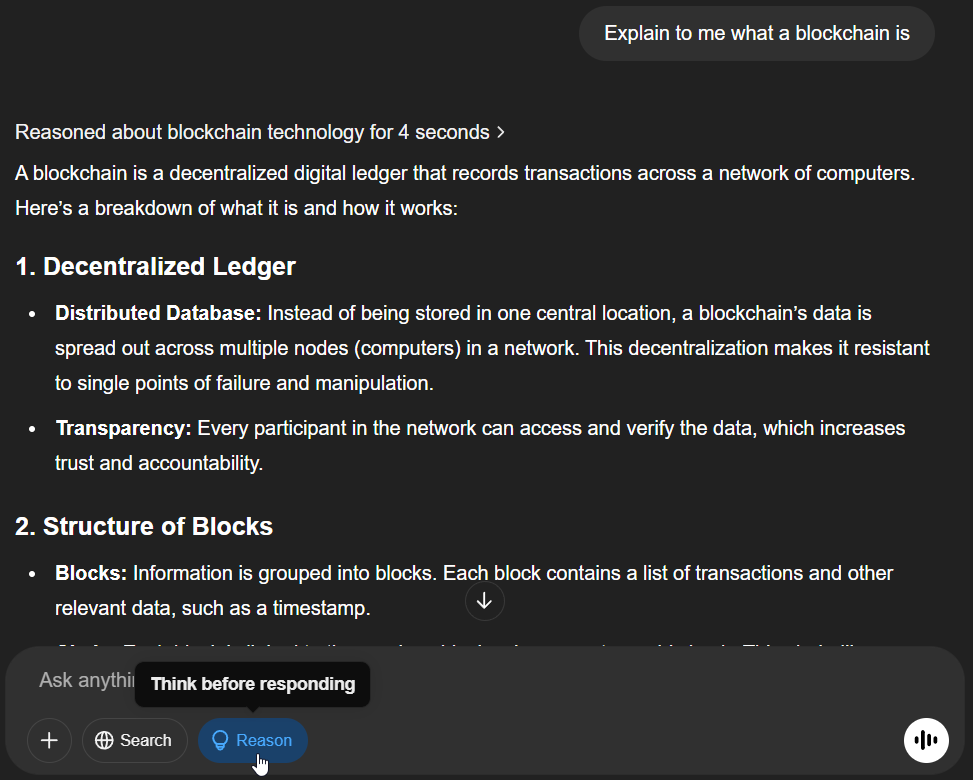973x780 pixels.
Task: Click the plus attach button
Action: click(49, 741)
